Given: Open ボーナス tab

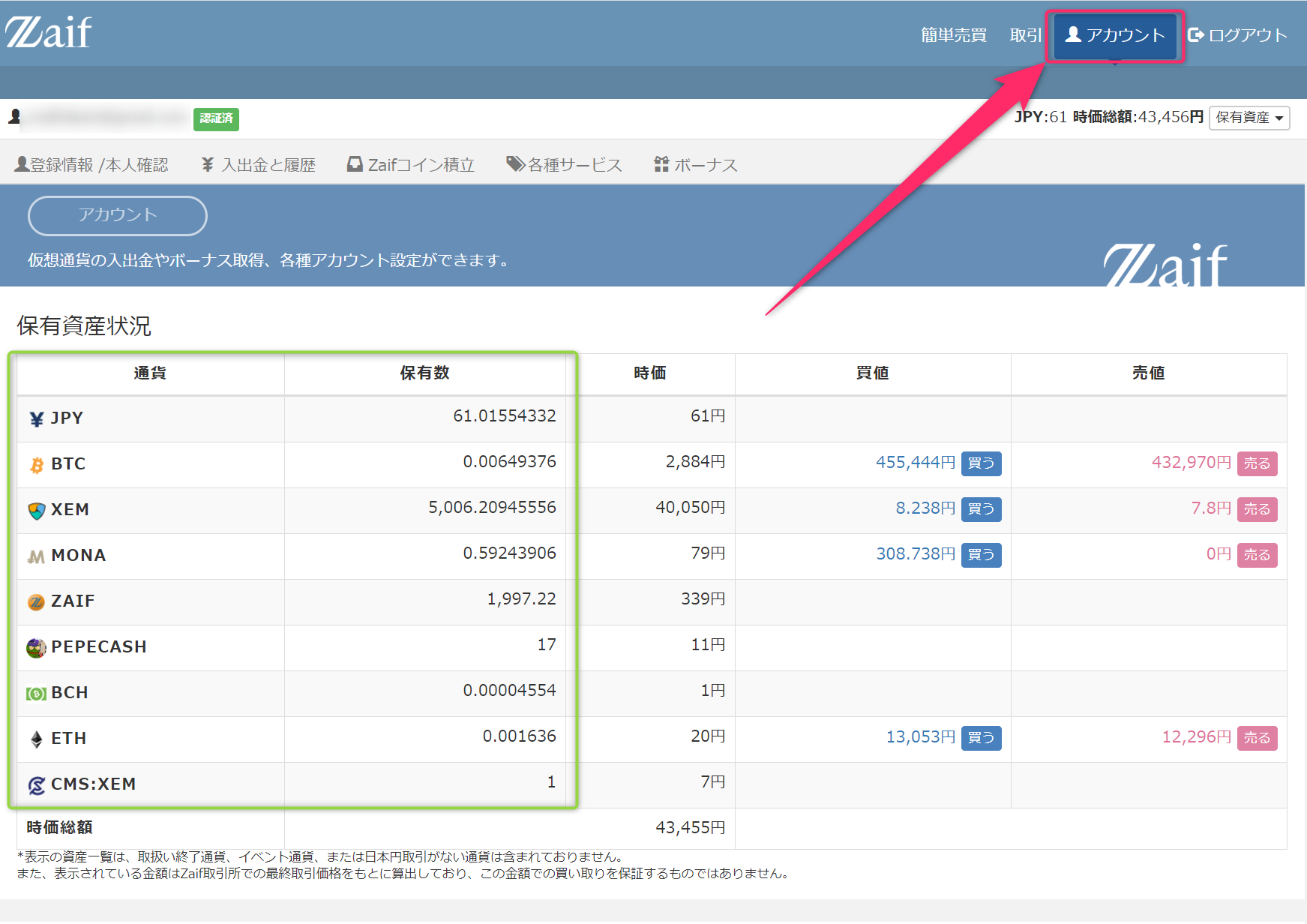Looking at the screenshot, I should point(696,165).
